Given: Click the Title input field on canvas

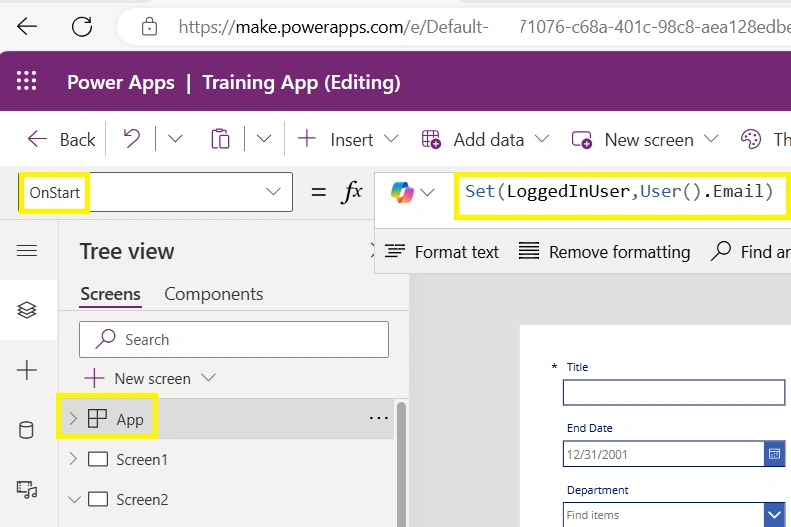Looking at the screenshot, I should tap(674, 392).
